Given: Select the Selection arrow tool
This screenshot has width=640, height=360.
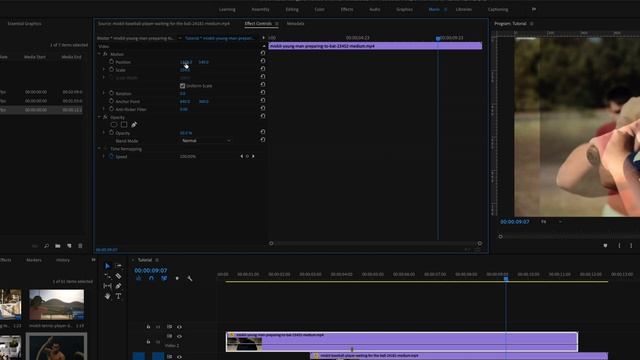Looking at the screenshot, I should [x=107, y=266].
